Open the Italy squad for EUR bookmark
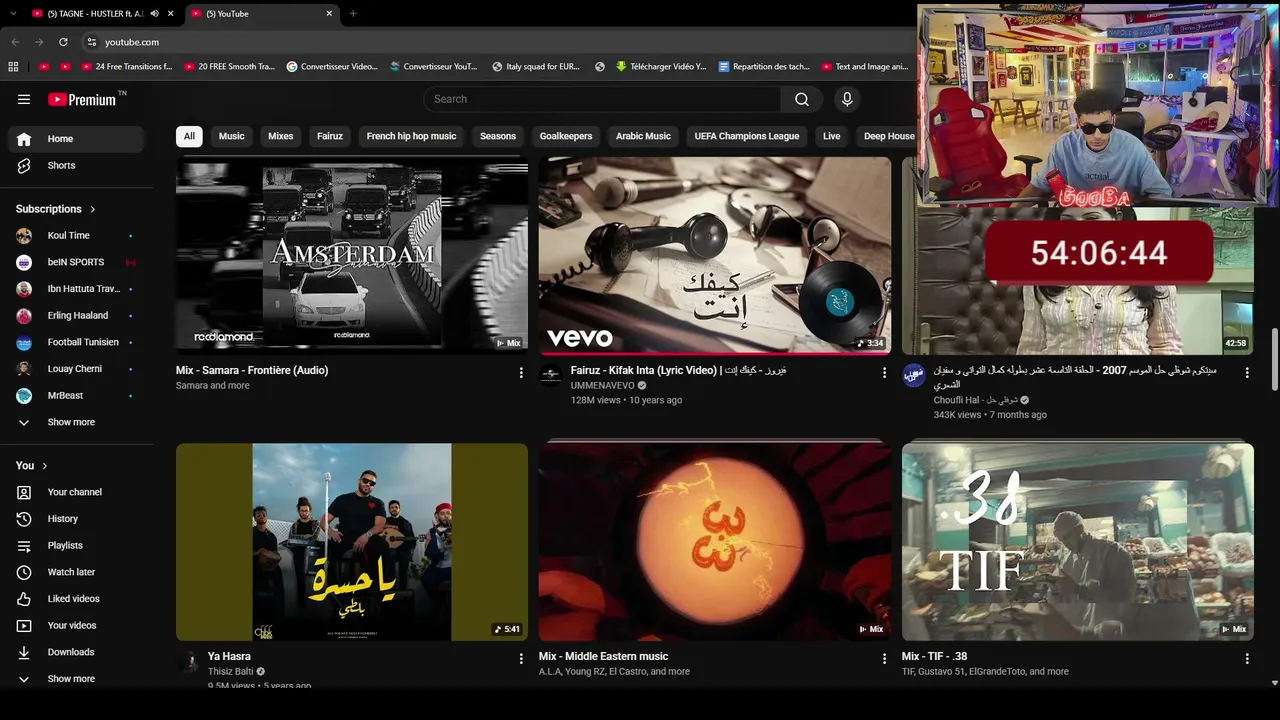Viewport: 1280px width, 720px height. (x=536, y=67)
